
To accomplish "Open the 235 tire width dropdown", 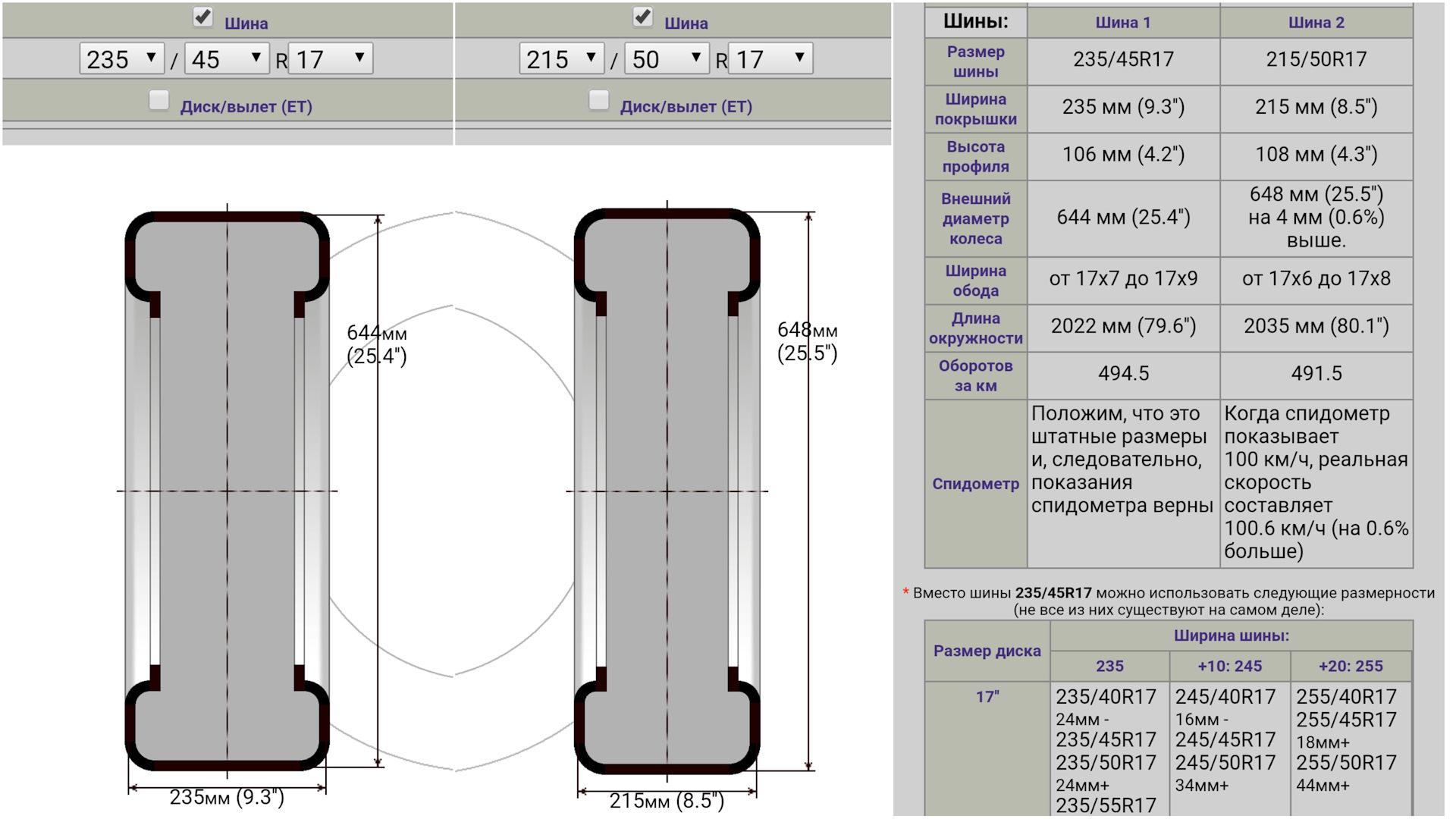I will pyautogui.click(x=121, y=58).
